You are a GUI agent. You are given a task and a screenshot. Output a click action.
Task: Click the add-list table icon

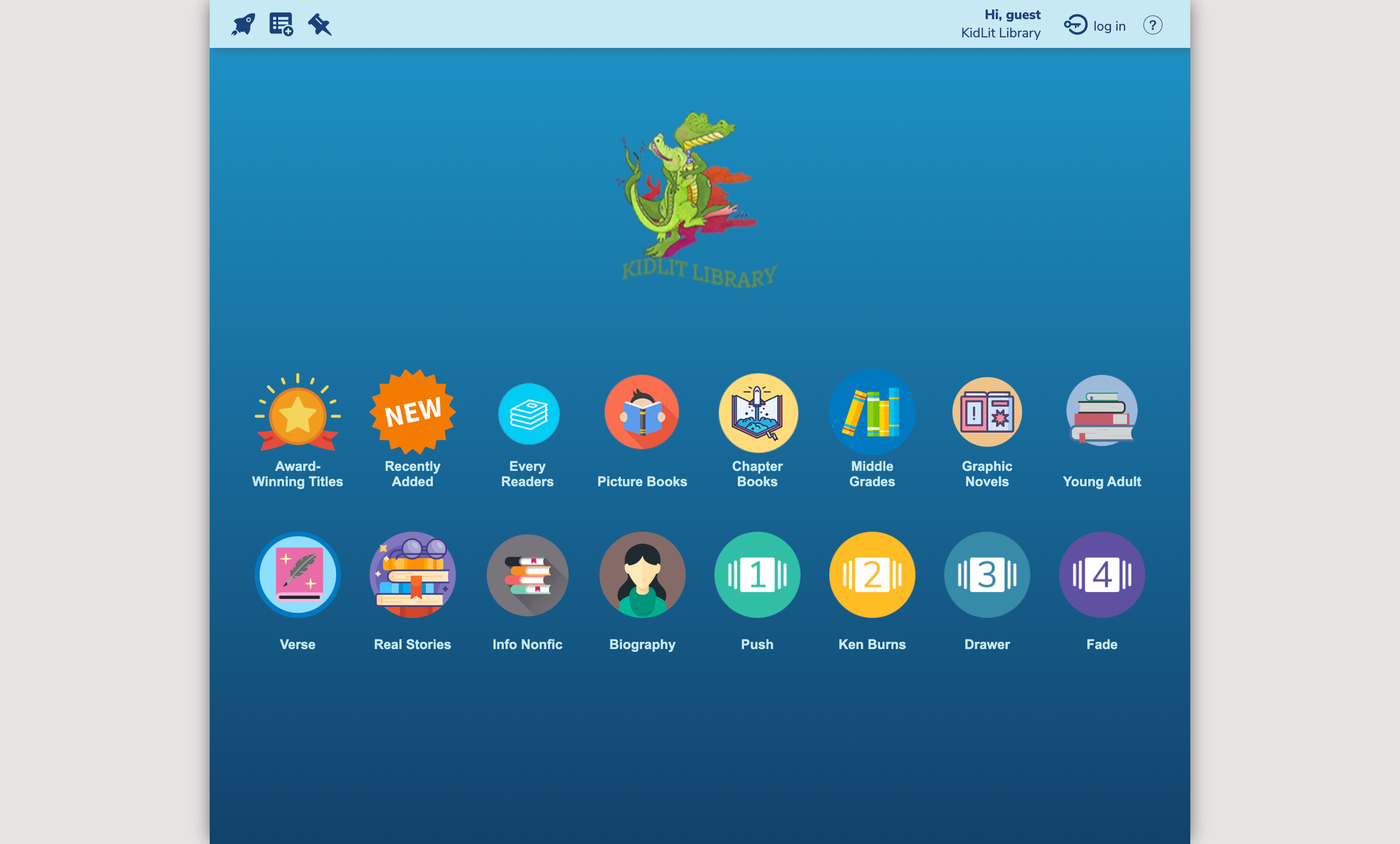click(281, 24)
